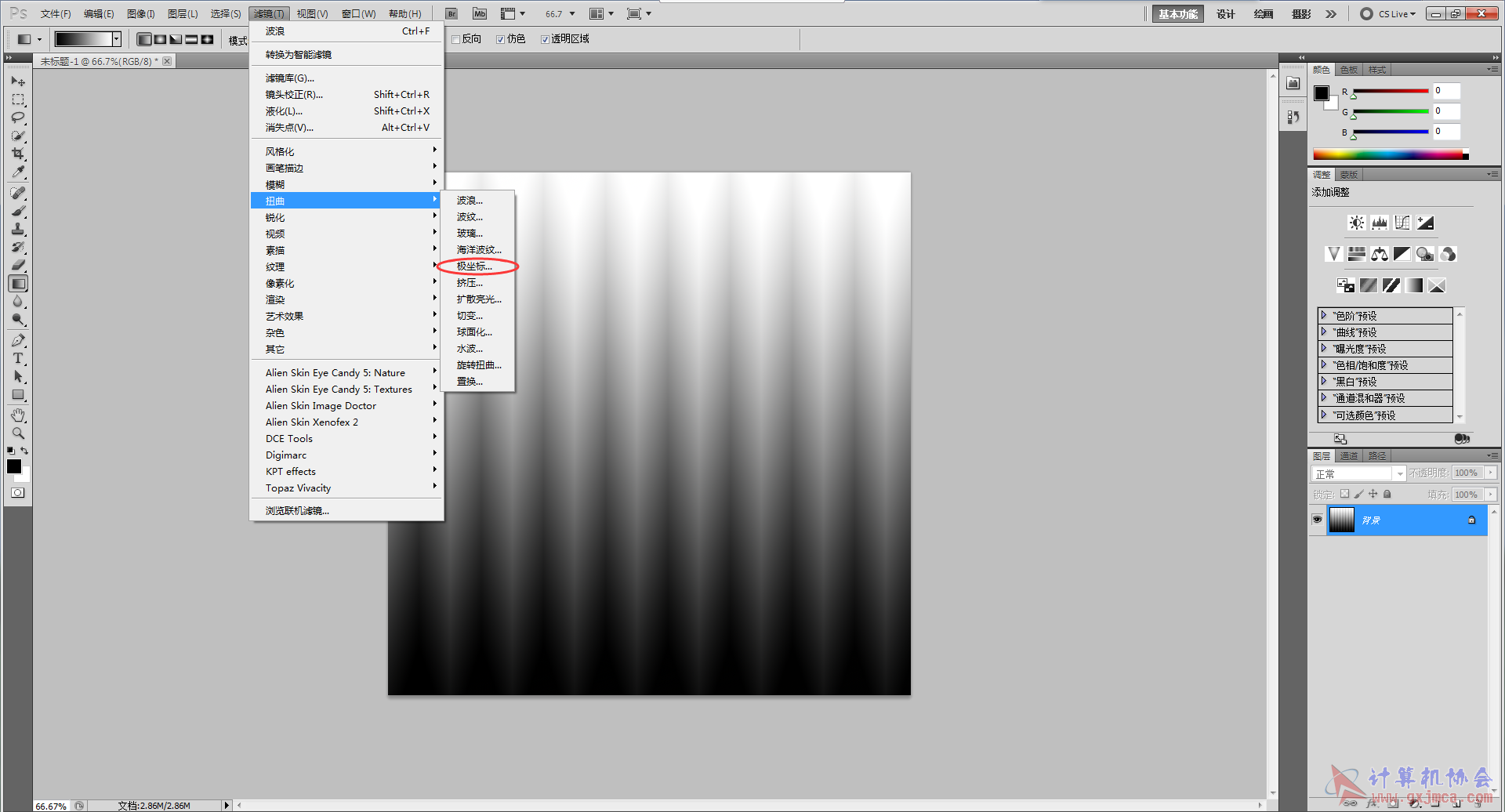Expand the "曲线" presets group
Screen dimensions: 1505x812
coord(1324,332)
